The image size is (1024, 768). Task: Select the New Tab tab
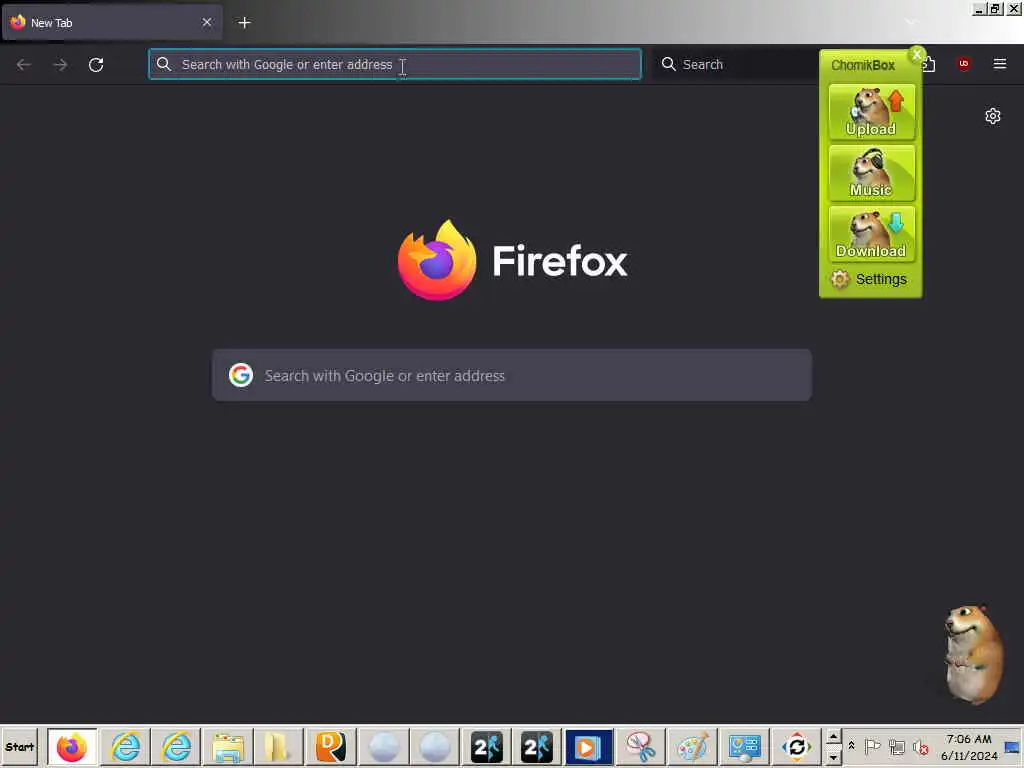coord(111,23)
